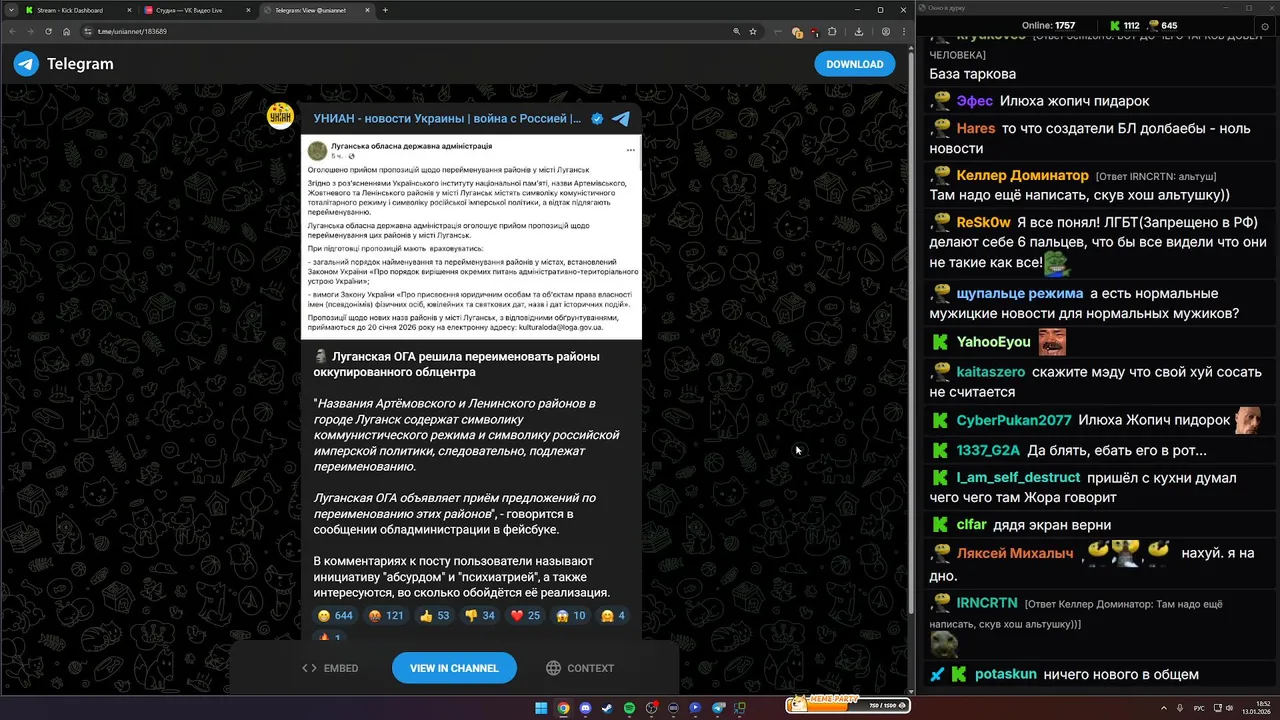Open the UNIAN channel avatar

point(281,116)
